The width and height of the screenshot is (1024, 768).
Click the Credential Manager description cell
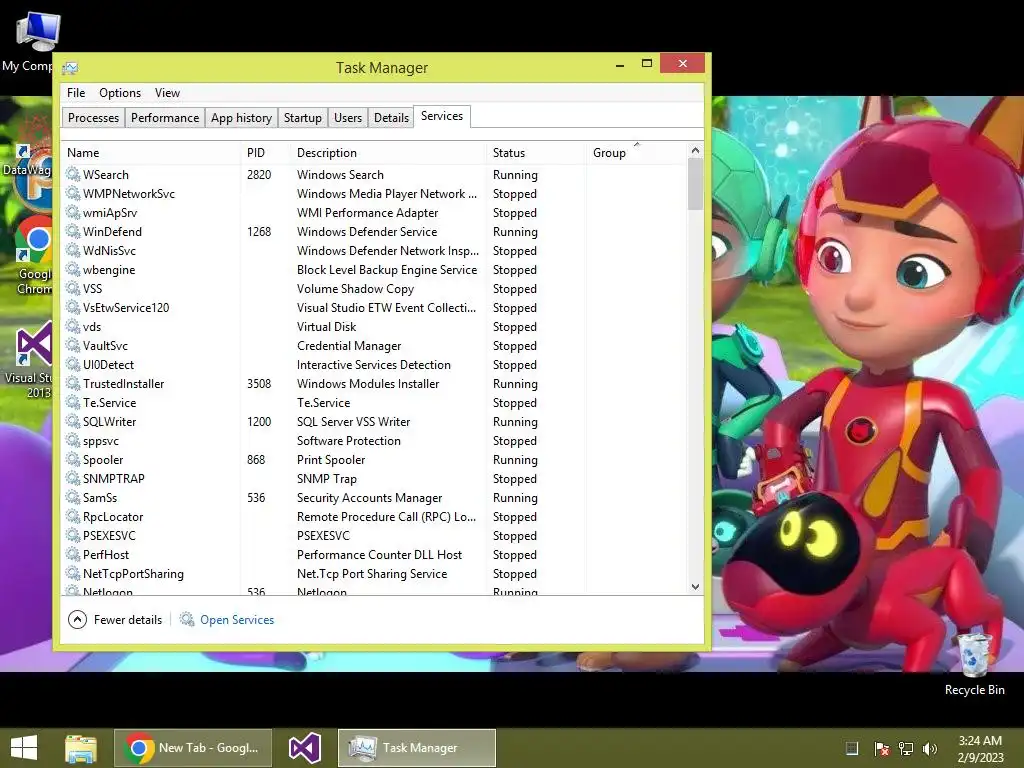pyautogui.click(x=349, y=345)
